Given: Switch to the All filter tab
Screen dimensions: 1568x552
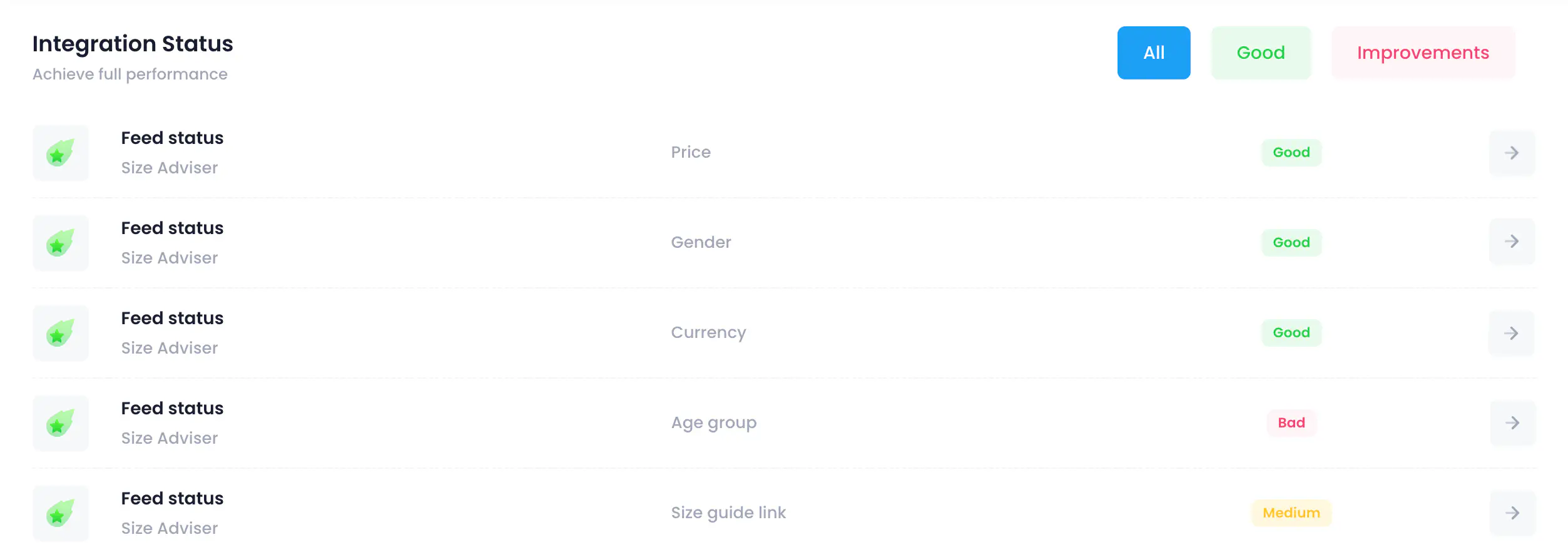Looking at the screenshot, I should coord(1154,53).
